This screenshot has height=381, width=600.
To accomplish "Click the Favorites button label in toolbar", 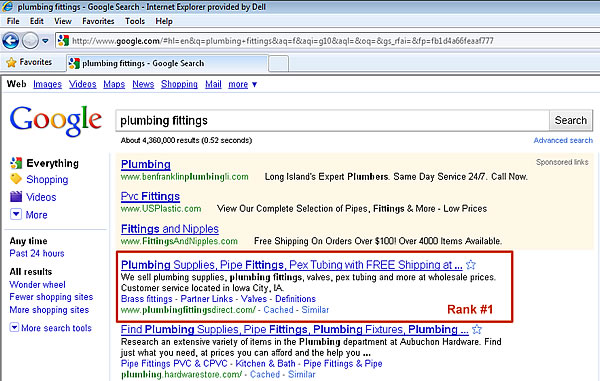I will [36, 62].
